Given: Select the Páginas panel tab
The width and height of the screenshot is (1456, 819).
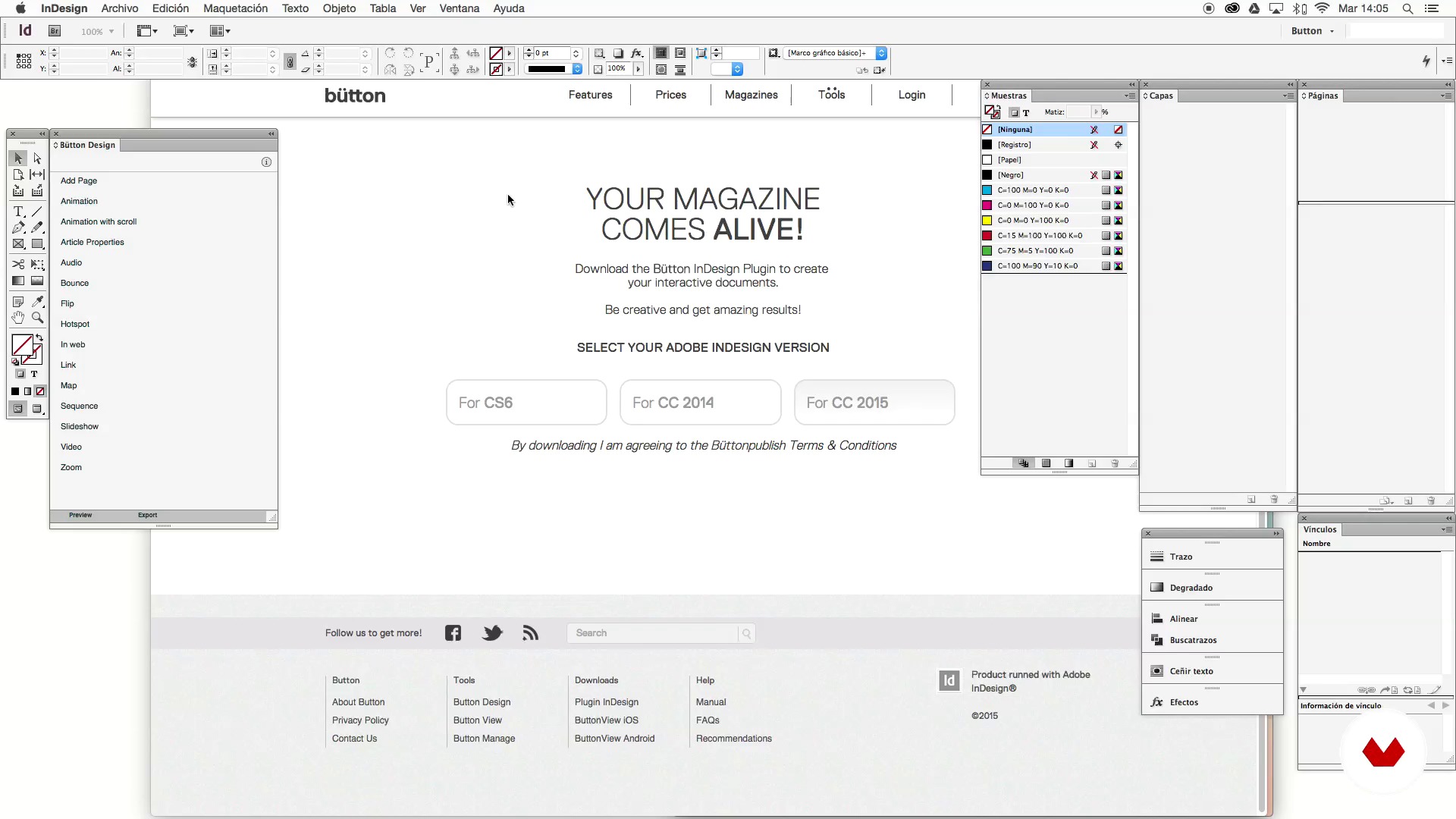Looking at the screenshot, I should pos(1320,96).
